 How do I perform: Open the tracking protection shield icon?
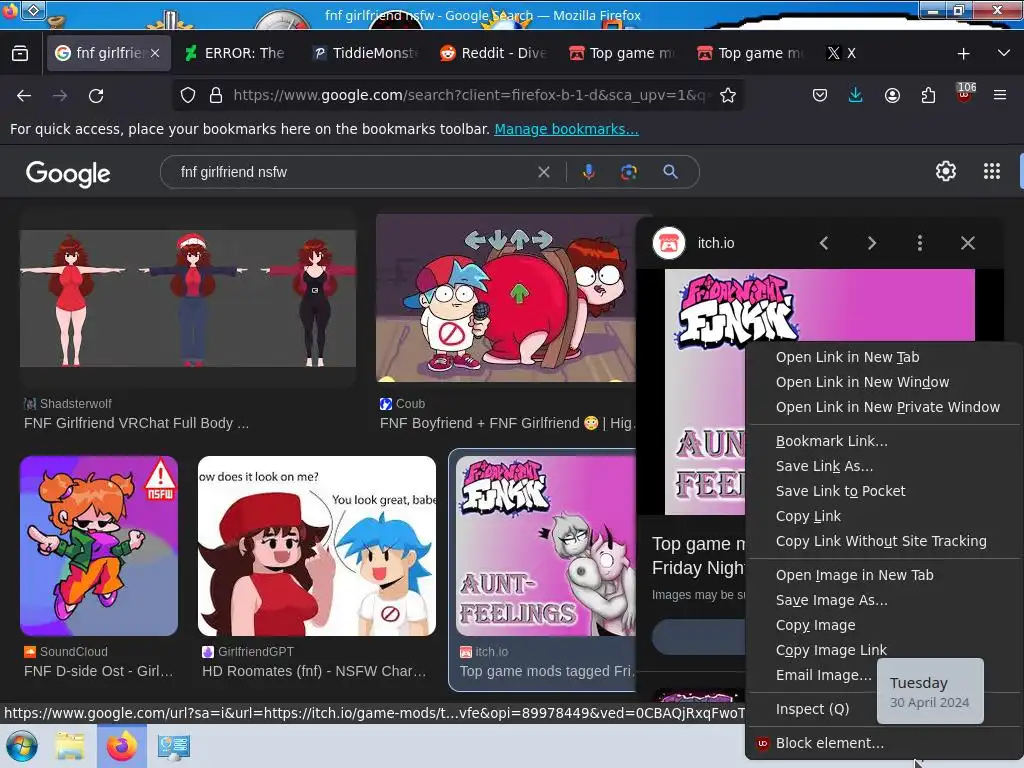[x=188, y=95]
